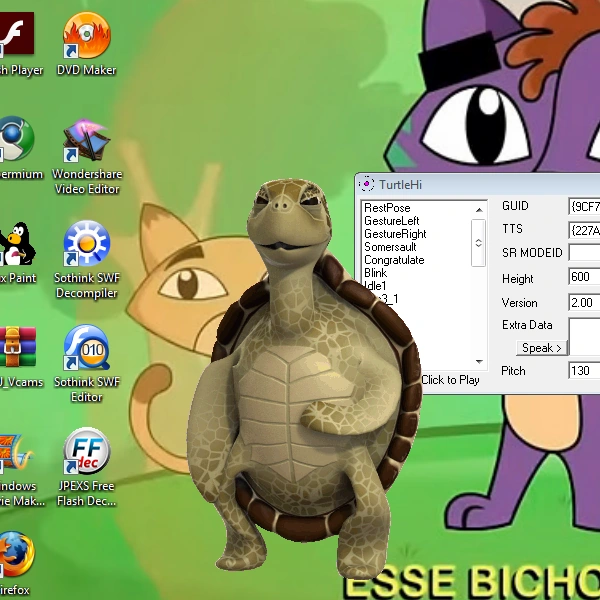Select GestureLeft animation in list
Viewport: 600px width, 600px height.
pos(391,221)
